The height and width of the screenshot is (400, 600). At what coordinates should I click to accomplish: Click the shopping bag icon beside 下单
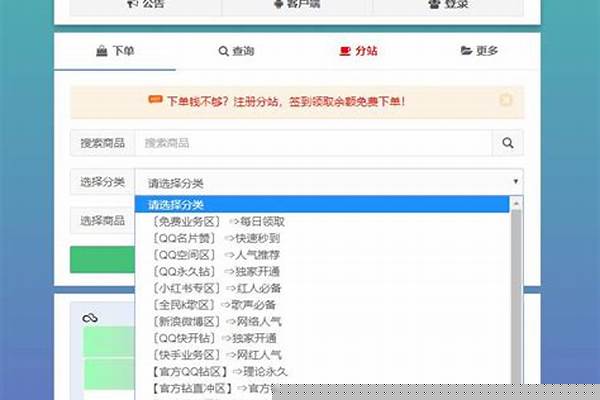(102, 51)
